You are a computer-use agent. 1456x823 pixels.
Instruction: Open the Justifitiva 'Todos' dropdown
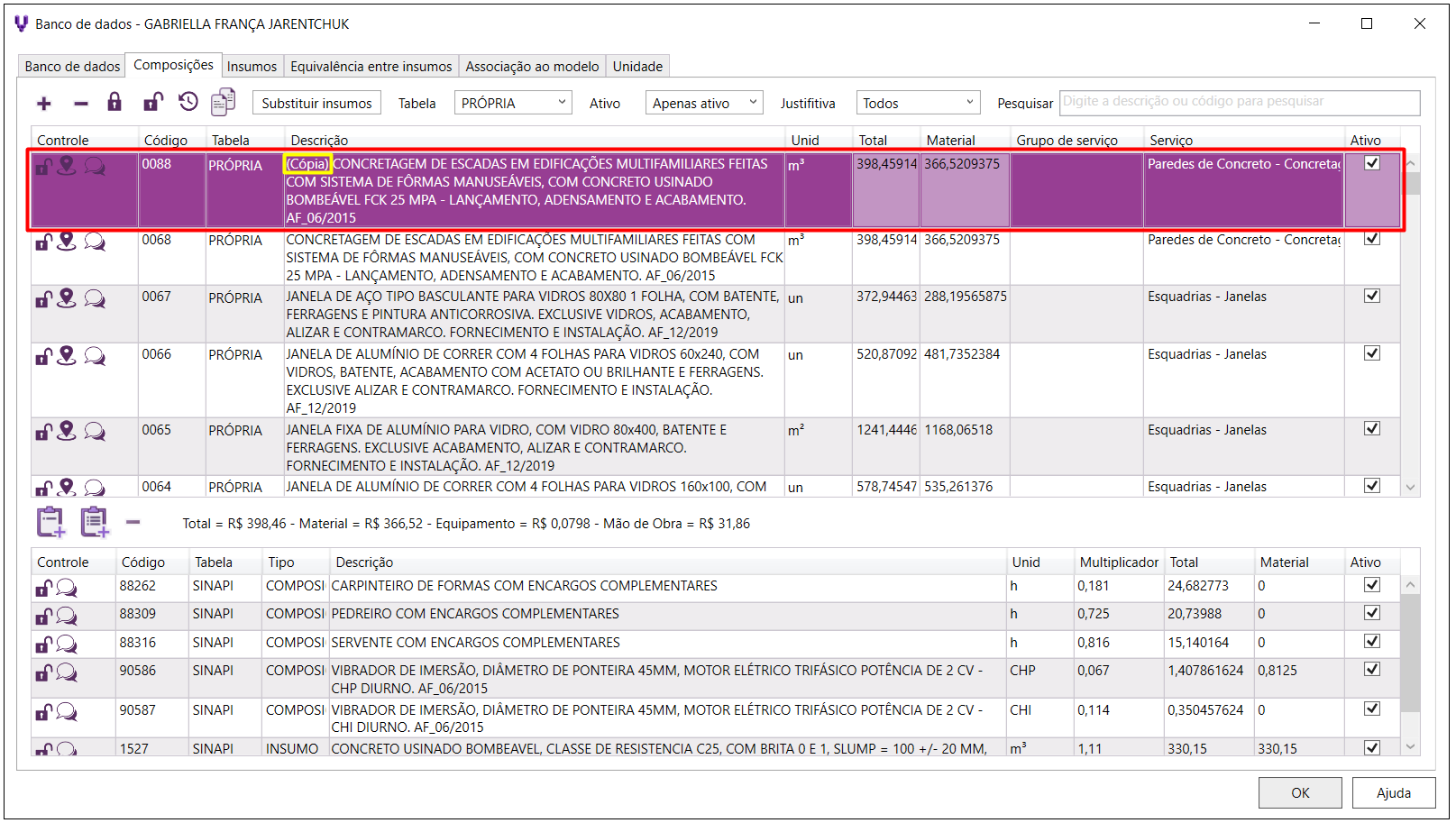[x=917, y=103]
